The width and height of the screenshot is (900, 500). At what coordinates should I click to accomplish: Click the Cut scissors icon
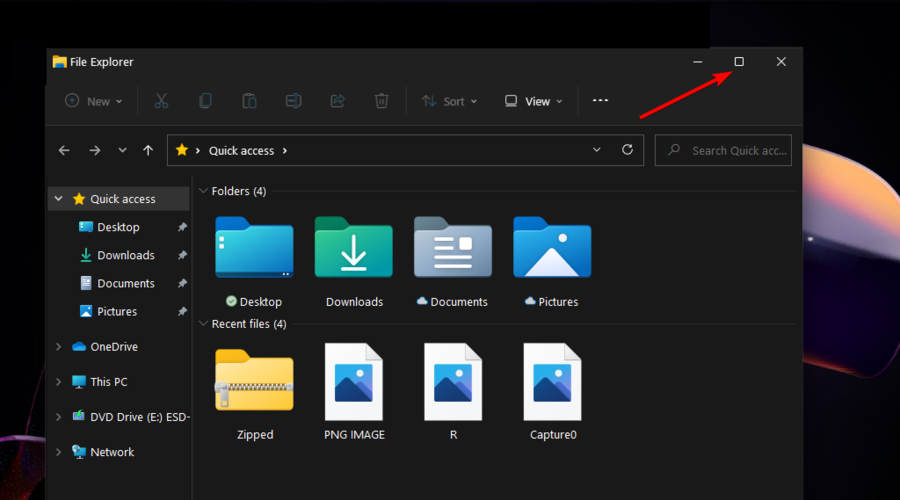tap(161, 101)
